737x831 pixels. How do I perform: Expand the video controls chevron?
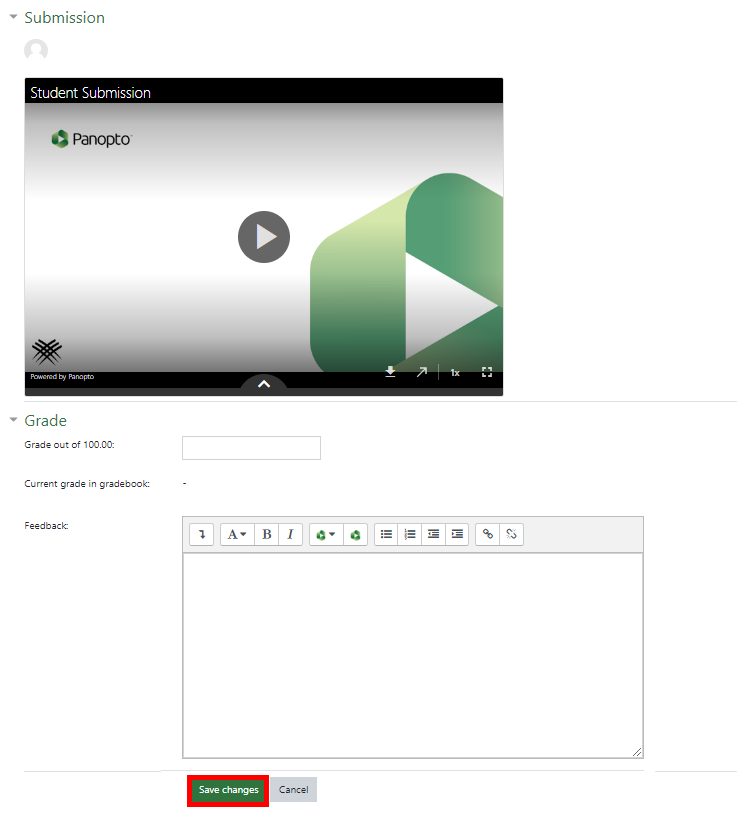pos(264,384)
